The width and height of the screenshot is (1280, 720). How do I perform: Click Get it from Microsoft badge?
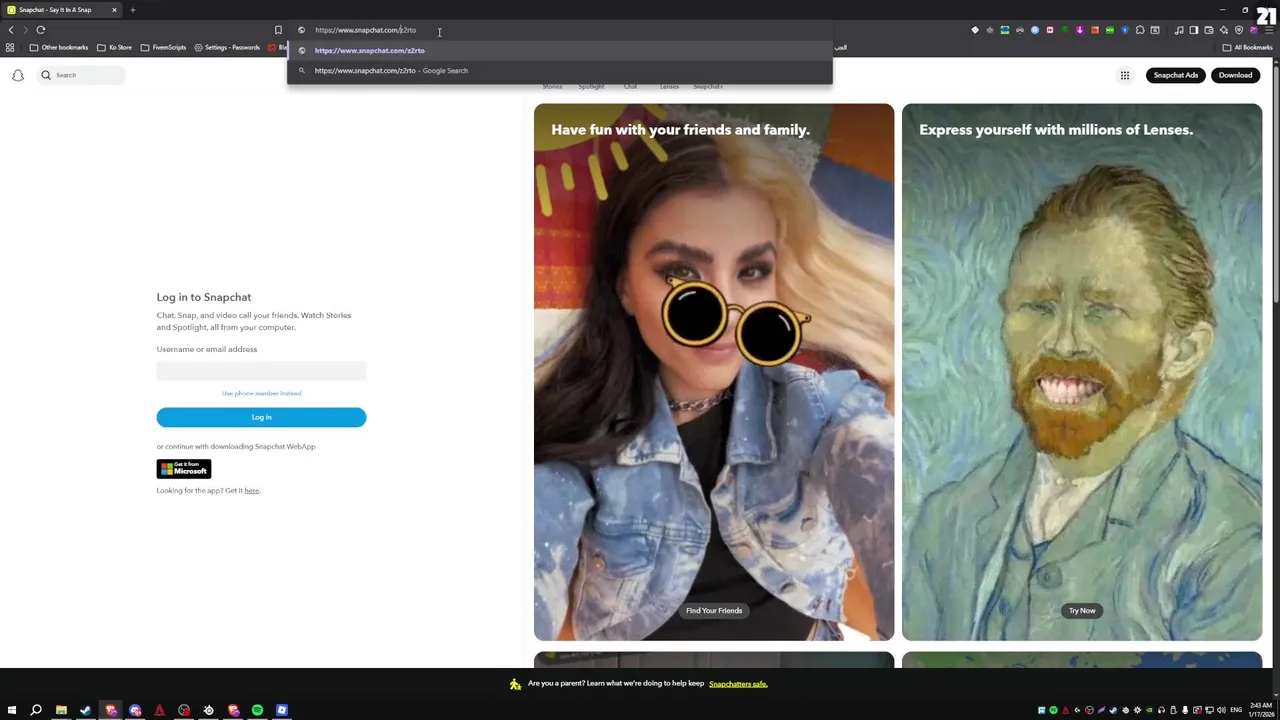coord(184,468)
